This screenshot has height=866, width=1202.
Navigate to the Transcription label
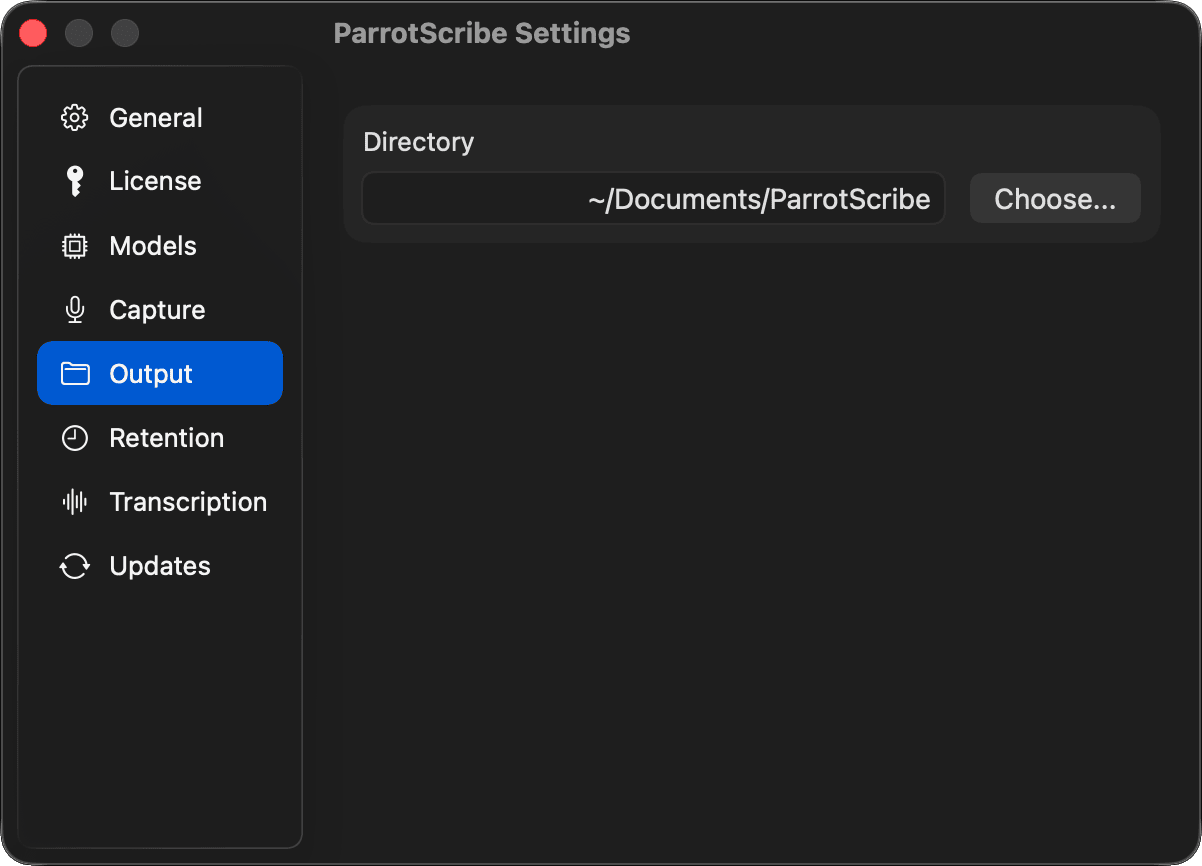pyautogui.click(x=188, y=502)
